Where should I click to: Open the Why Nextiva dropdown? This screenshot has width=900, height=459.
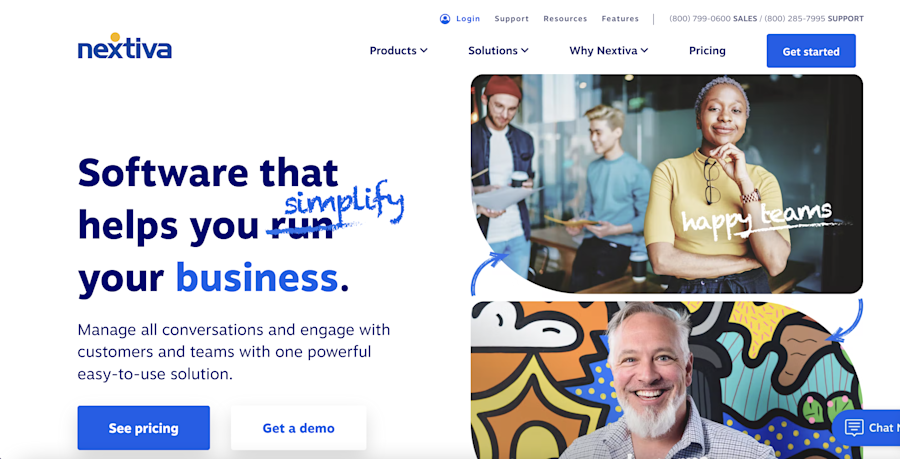608,50
